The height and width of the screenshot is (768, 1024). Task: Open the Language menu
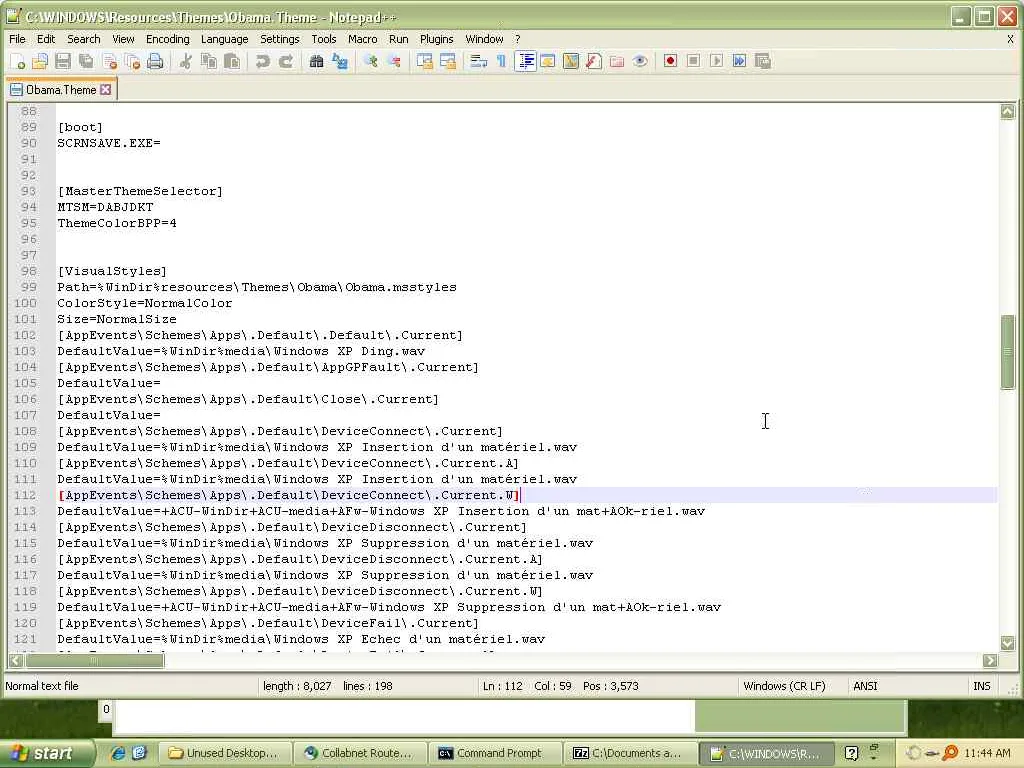pyautogui.click(x=224, y=39)
